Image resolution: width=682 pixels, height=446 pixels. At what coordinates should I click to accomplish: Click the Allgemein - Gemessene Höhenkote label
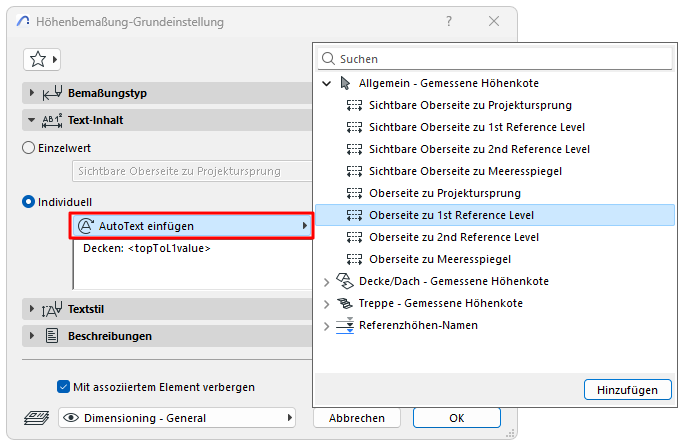(449, 83)
